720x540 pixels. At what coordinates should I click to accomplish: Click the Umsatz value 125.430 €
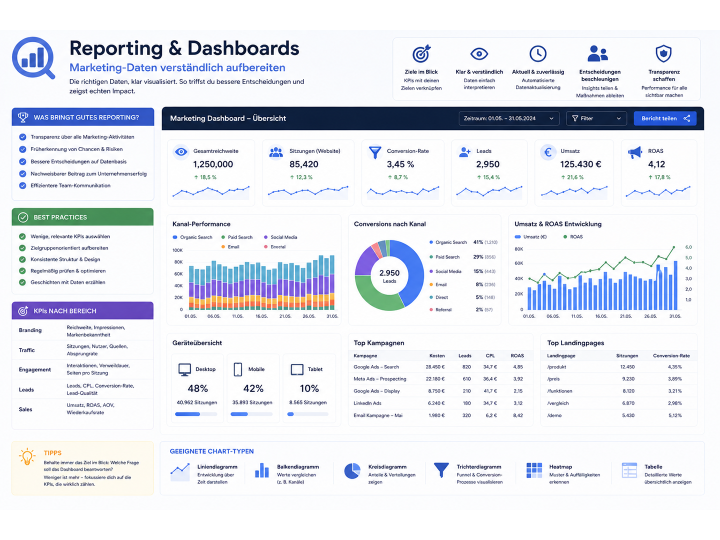(580, 164)
